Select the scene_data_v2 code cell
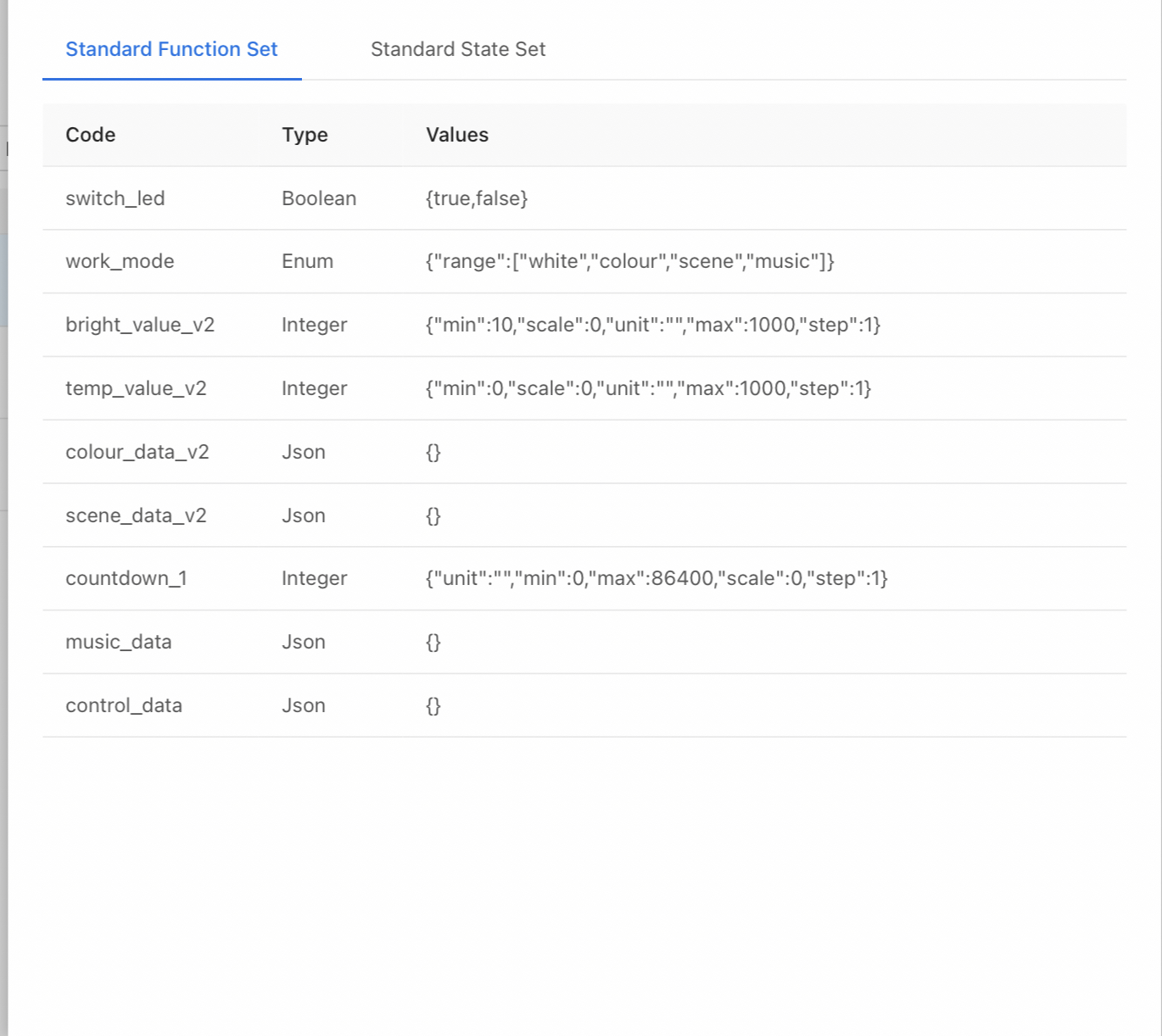This screenshot has height=1036, width=1162. [136, 515]
